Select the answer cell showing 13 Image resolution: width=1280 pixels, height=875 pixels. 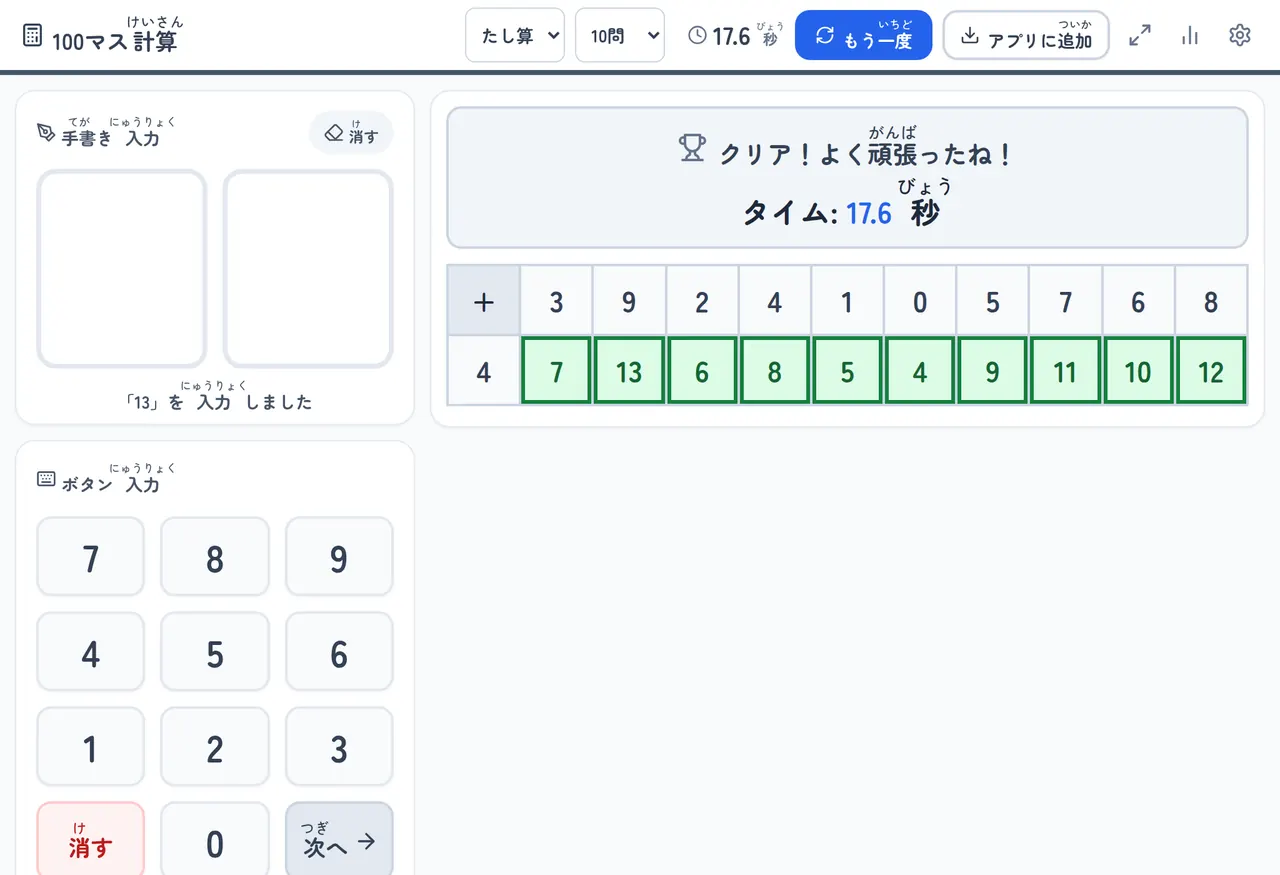(x=629, y=371)
